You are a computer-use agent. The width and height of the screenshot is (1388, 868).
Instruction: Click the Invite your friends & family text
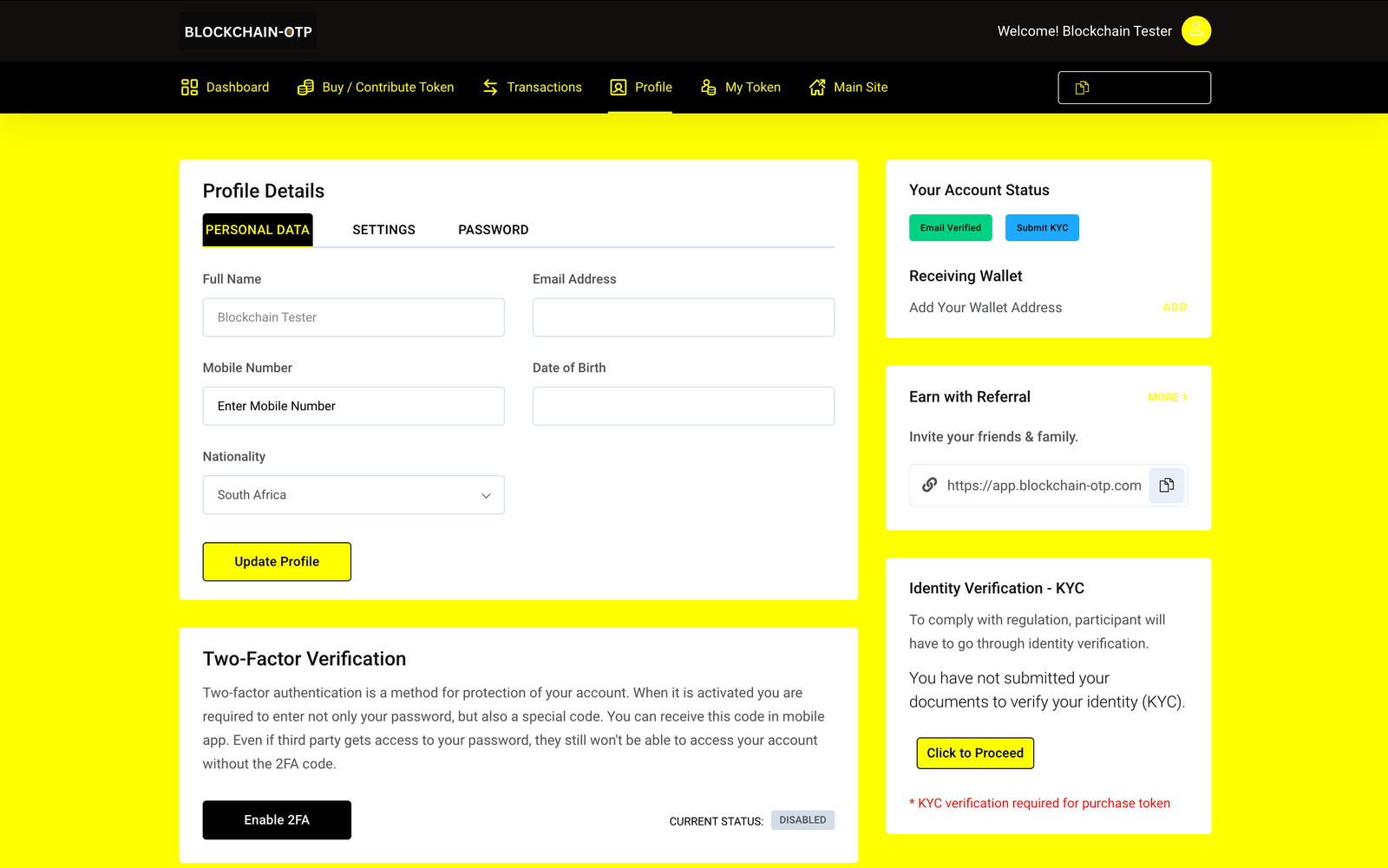pos(993,437)
